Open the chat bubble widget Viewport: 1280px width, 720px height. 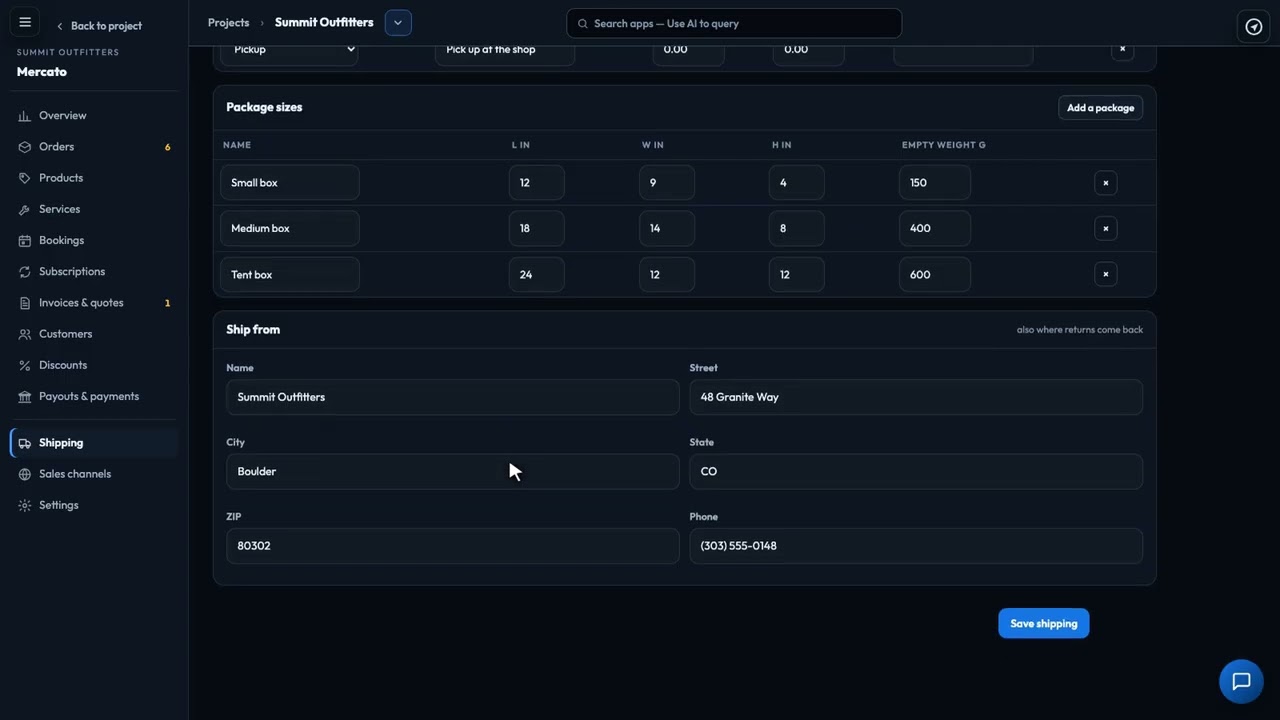click(x=1241, y=681)
